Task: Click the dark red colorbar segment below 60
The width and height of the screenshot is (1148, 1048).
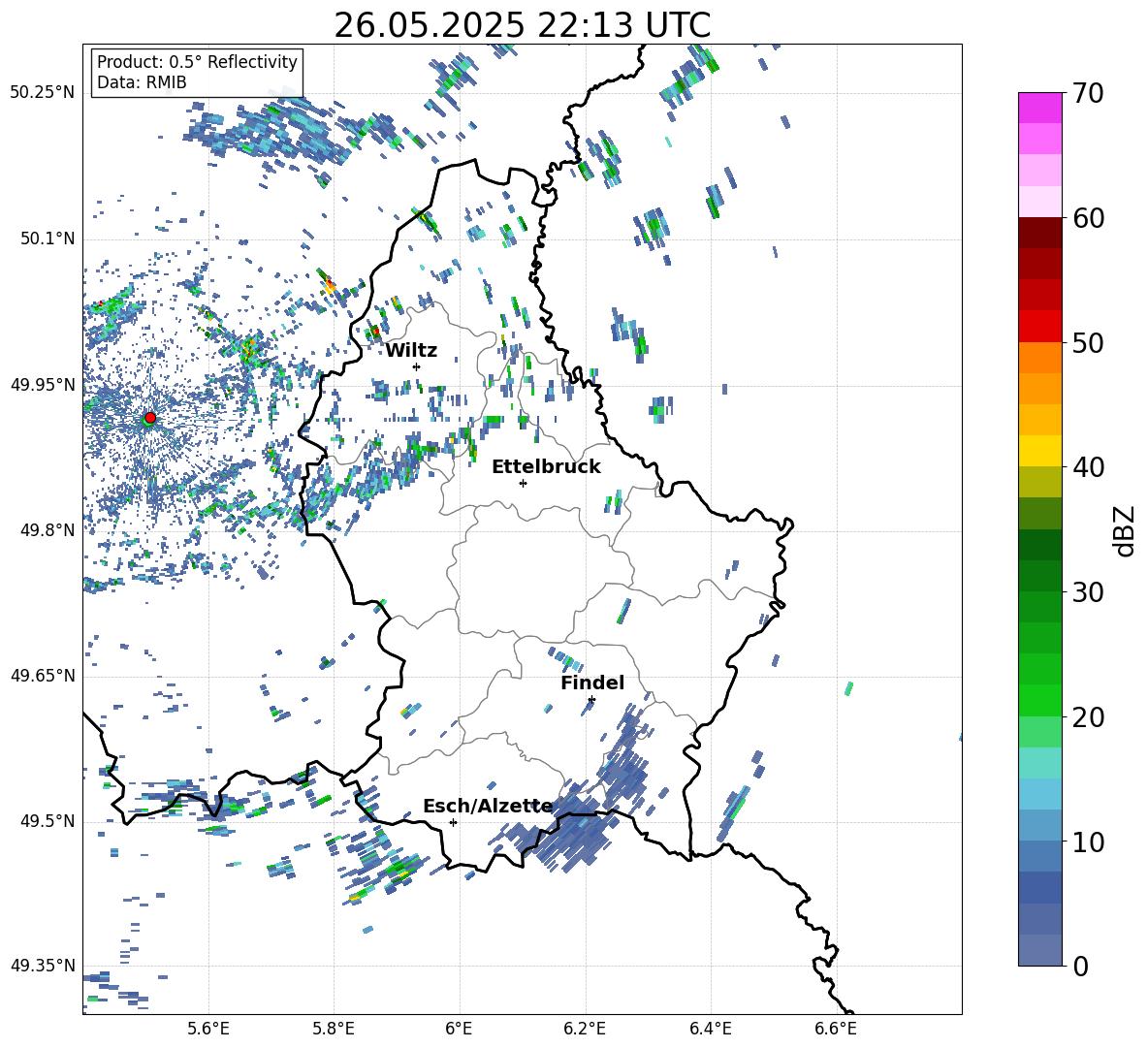Action: (x=1040, y=233)
